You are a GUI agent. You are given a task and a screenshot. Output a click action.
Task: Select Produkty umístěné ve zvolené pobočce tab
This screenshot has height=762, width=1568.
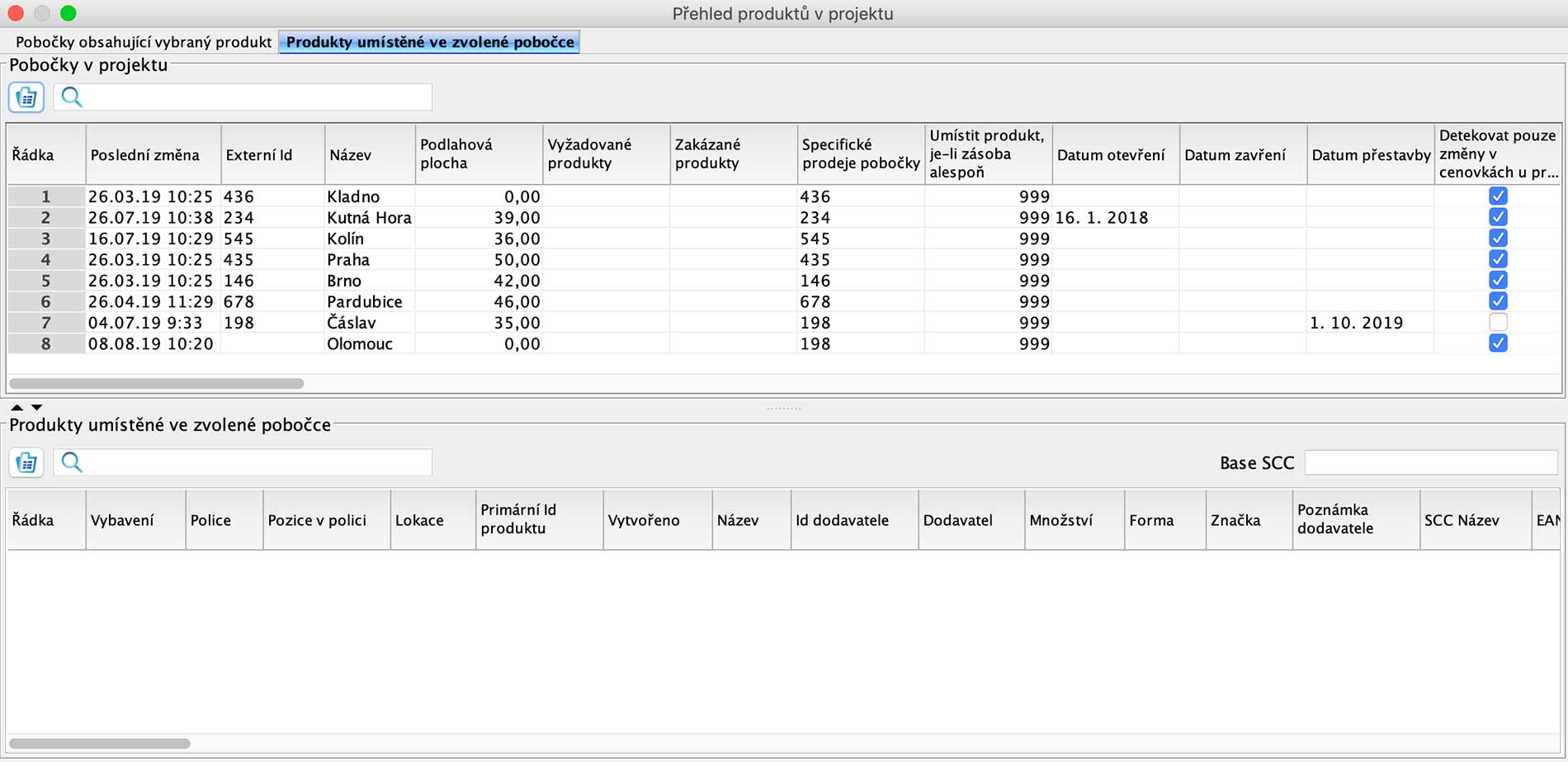tap(429, 42)
